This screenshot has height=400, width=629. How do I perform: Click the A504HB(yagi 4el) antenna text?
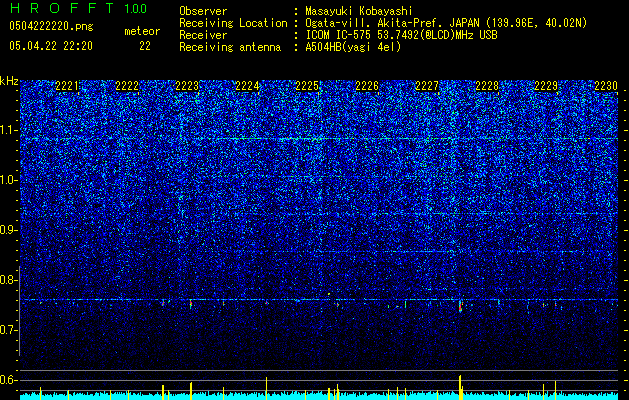pyautogui.click(x=353, y=47)
